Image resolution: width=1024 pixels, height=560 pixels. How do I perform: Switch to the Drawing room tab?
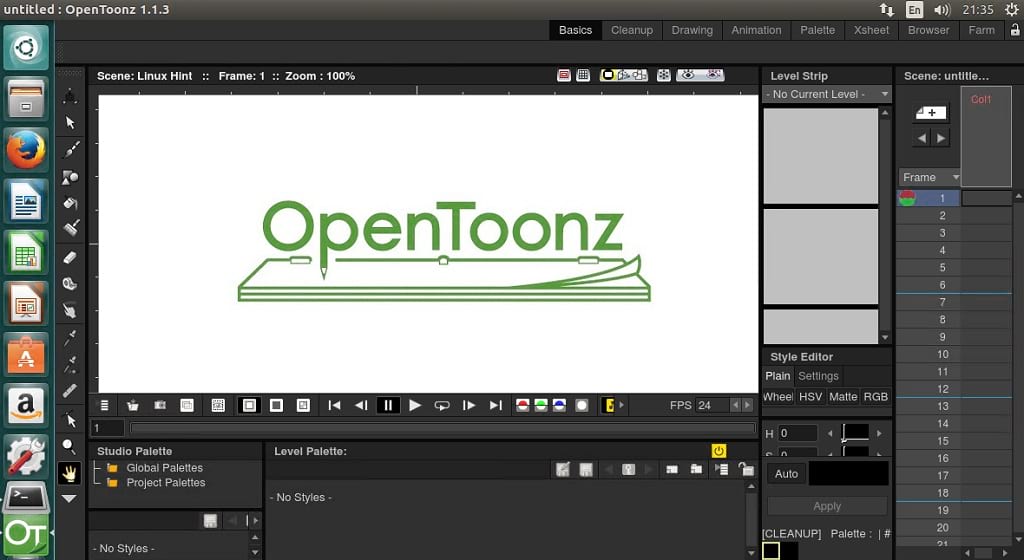tap(692, 30)
